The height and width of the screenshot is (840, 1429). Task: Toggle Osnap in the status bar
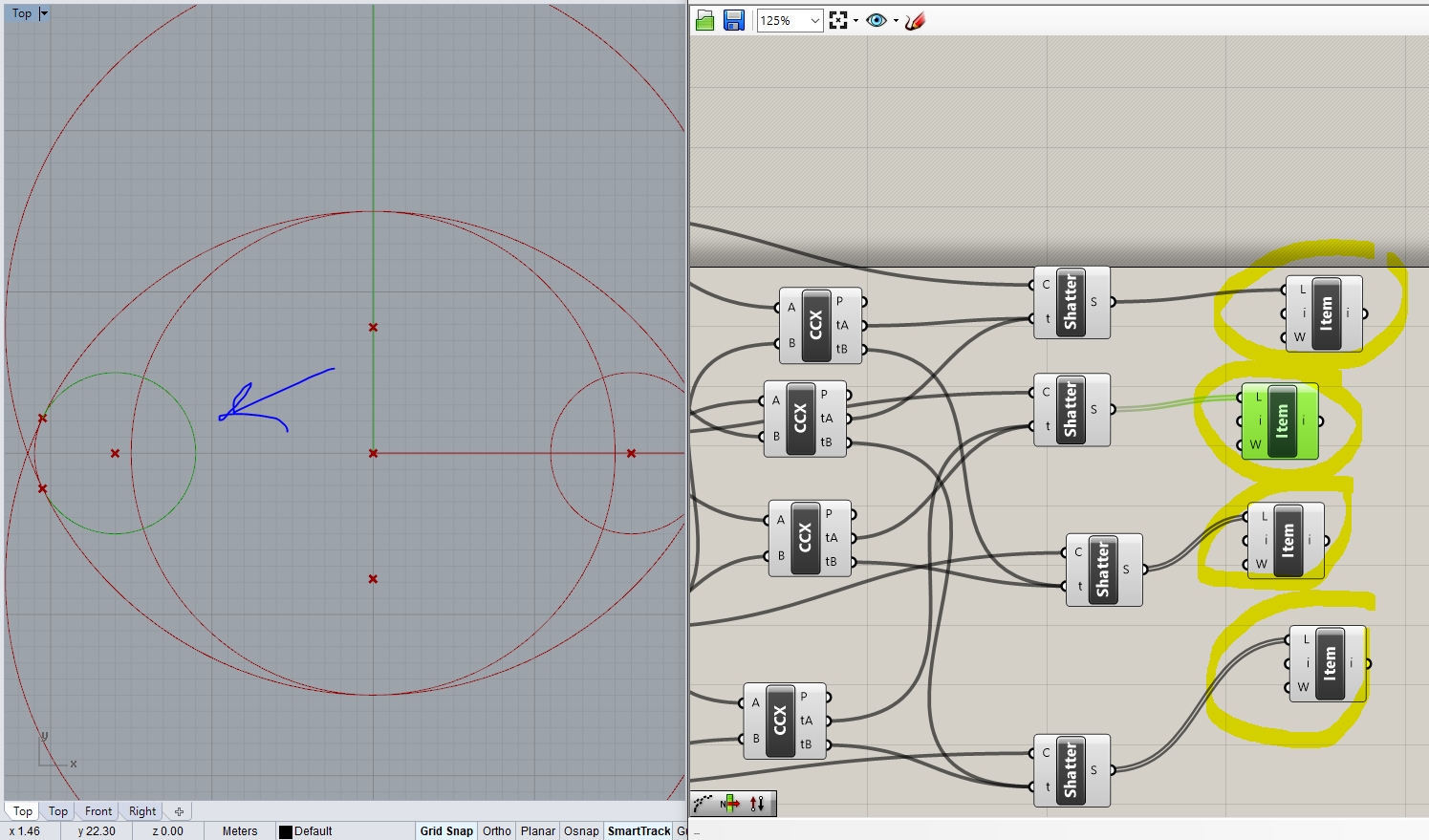point(581,831)
